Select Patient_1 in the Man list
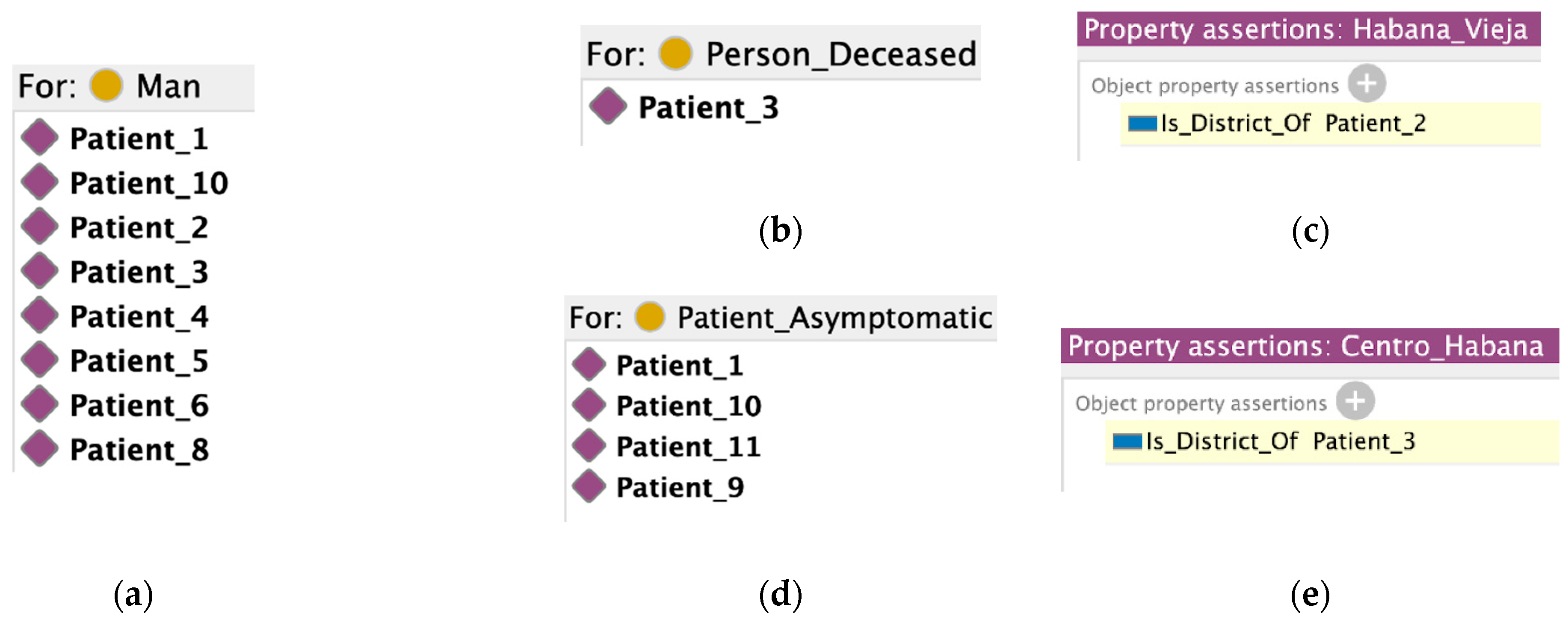 139,139
